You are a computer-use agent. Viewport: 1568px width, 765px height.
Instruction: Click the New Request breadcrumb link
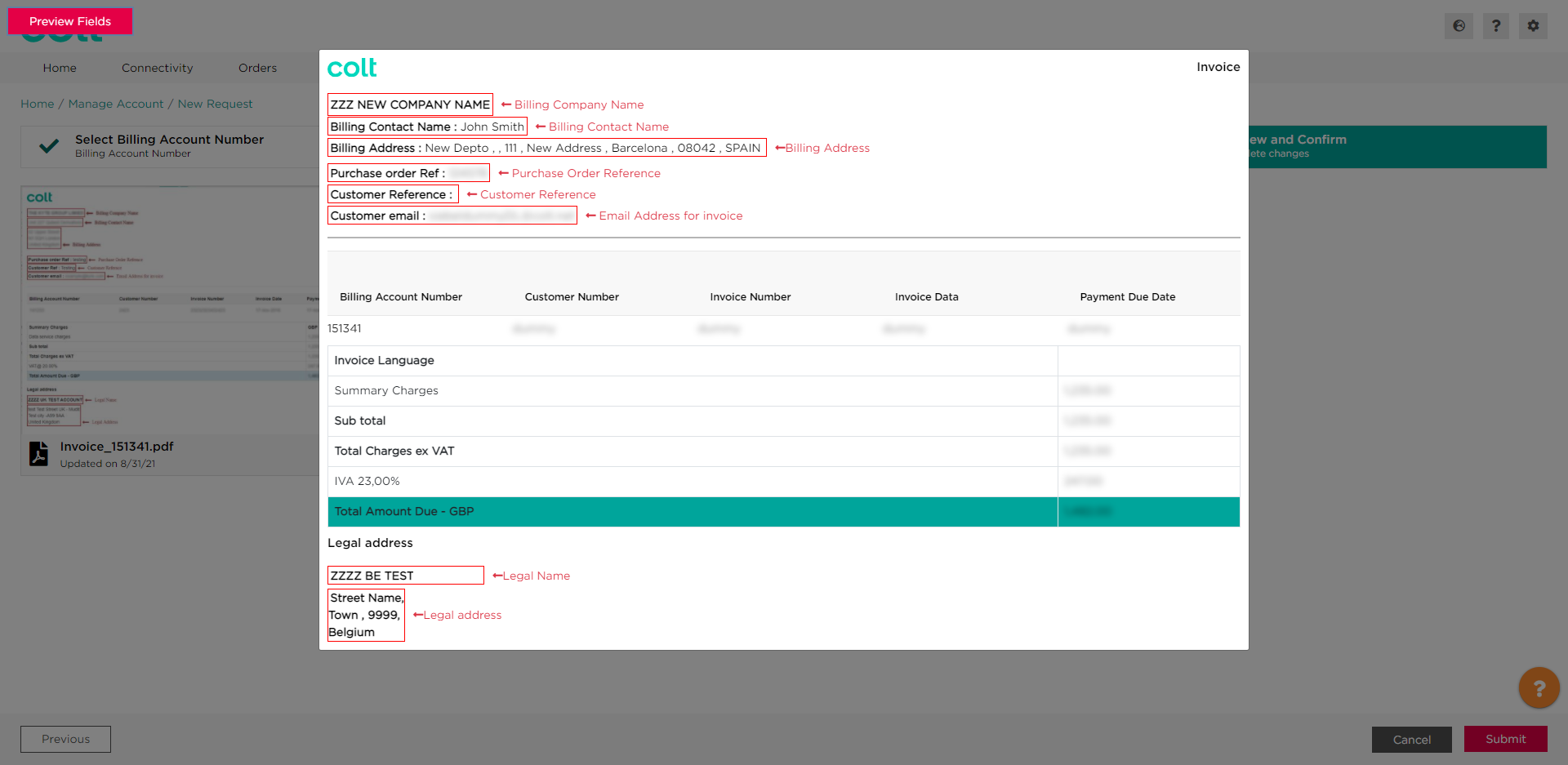215,104
